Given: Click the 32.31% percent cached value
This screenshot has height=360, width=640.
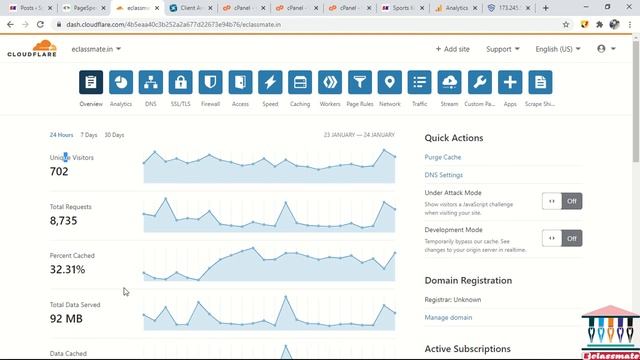Looking at the screenshot, I should [x=67, y=269].
